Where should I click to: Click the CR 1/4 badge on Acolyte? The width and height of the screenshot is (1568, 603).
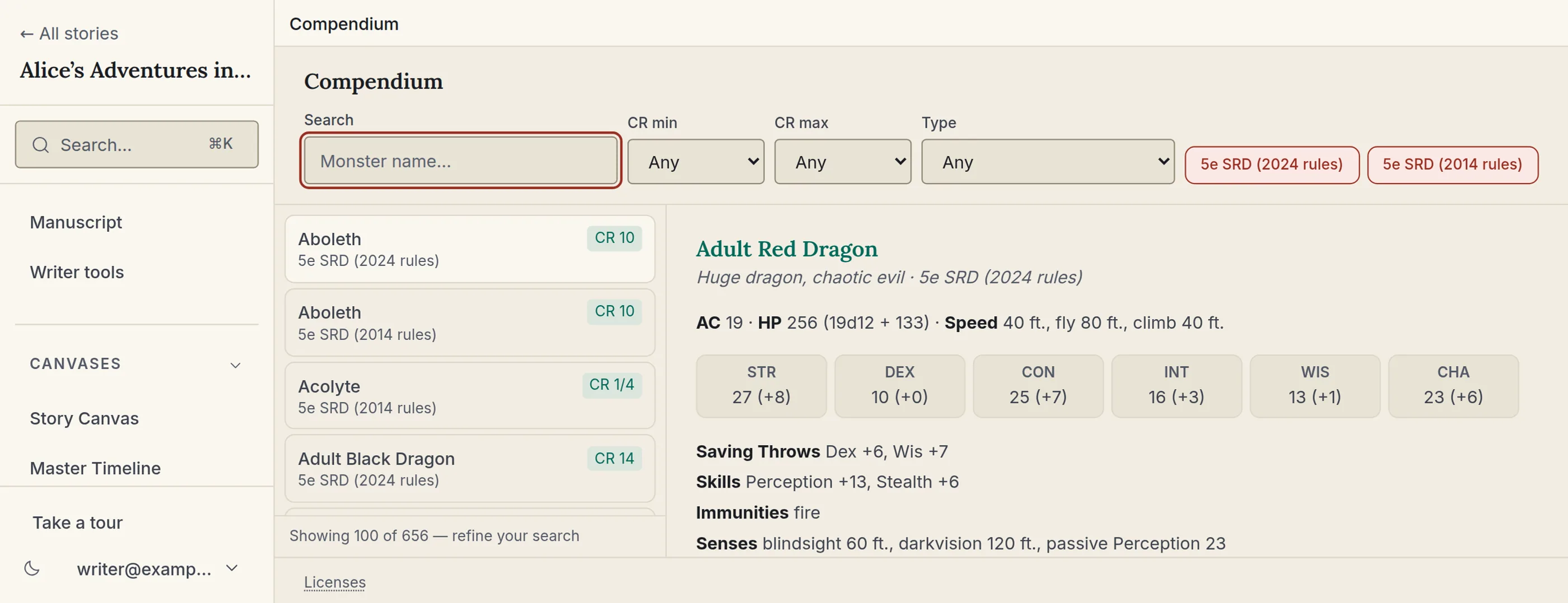[612, 385]
